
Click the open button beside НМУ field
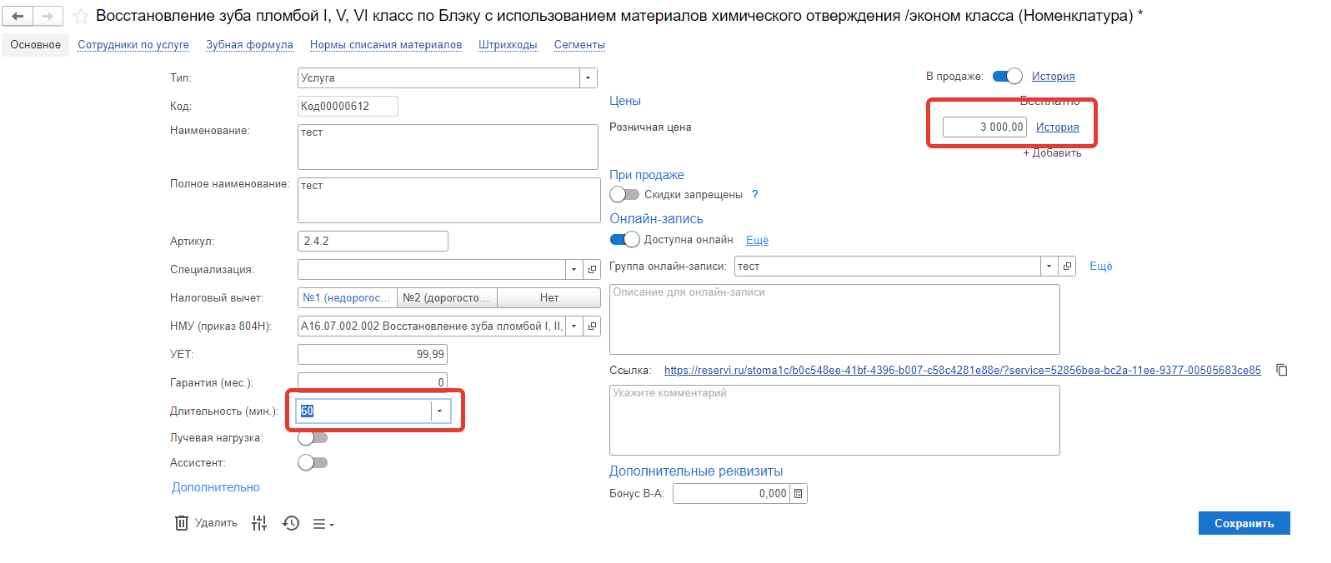click(x=591, y=326)
